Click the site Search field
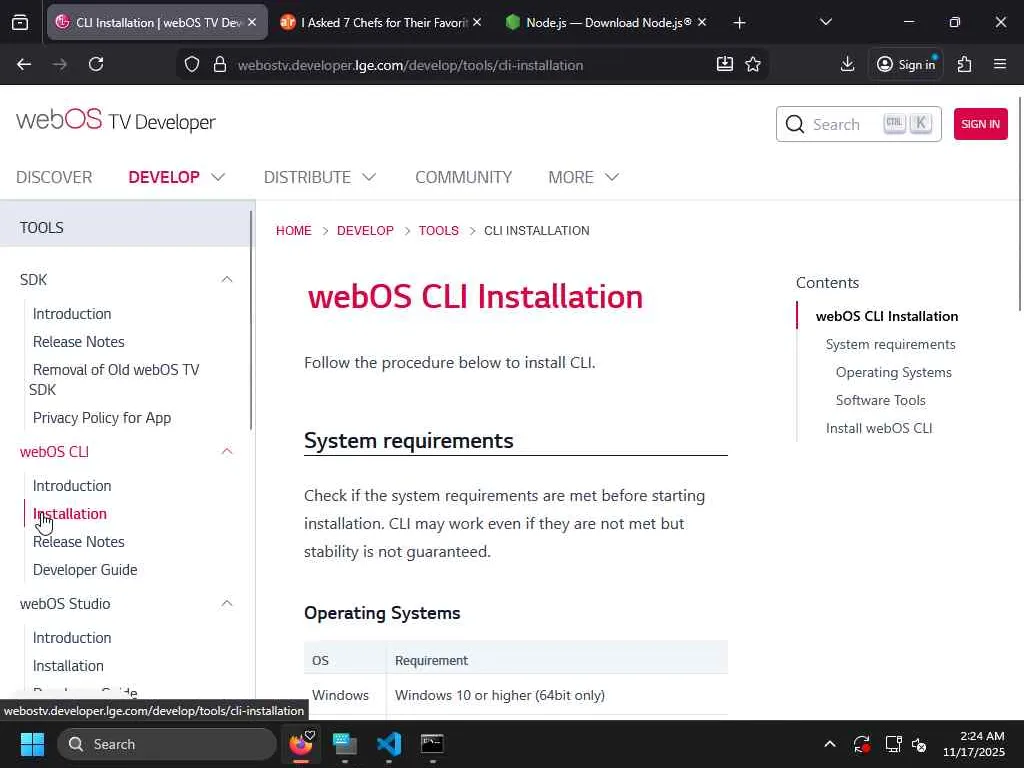 (858, 124)
